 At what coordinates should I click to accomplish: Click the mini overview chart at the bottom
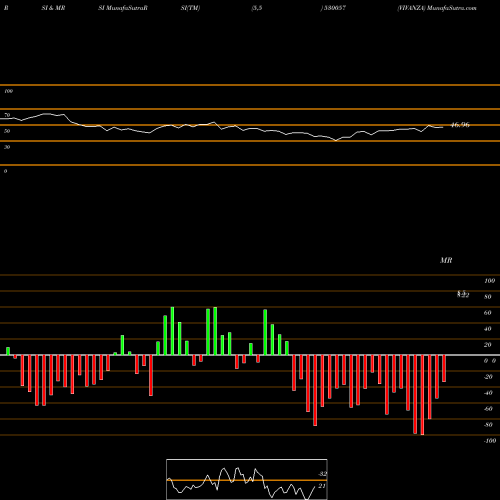[247, 479]
